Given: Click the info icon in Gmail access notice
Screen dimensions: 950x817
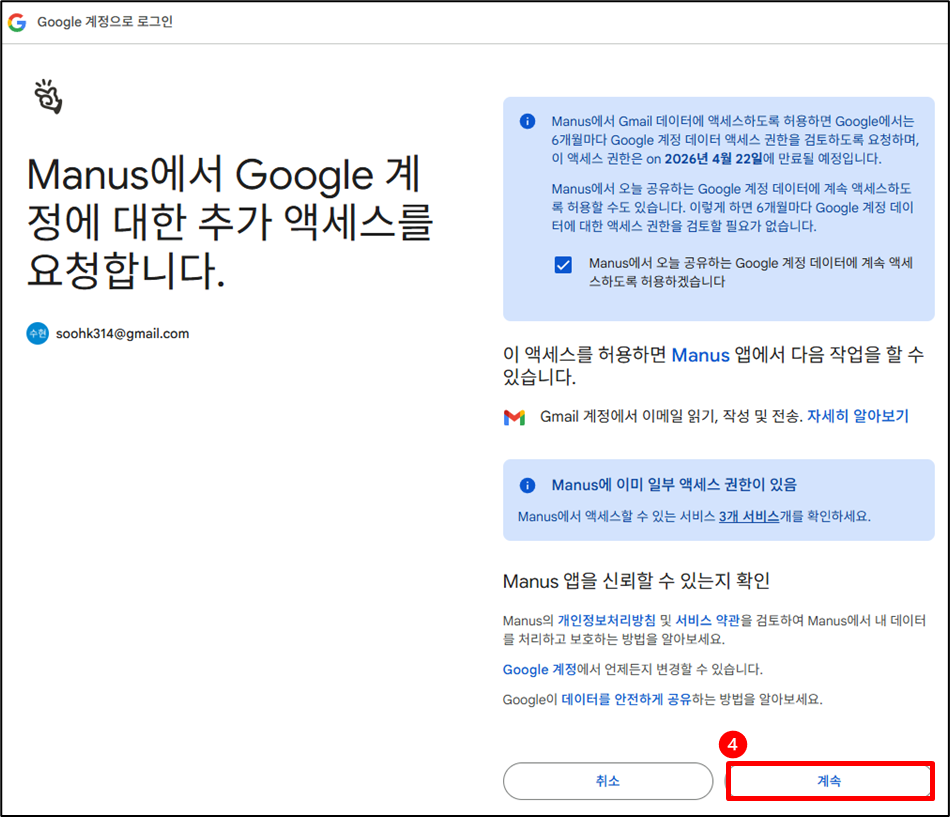Looking at the screenshot, I should point(528,121).
